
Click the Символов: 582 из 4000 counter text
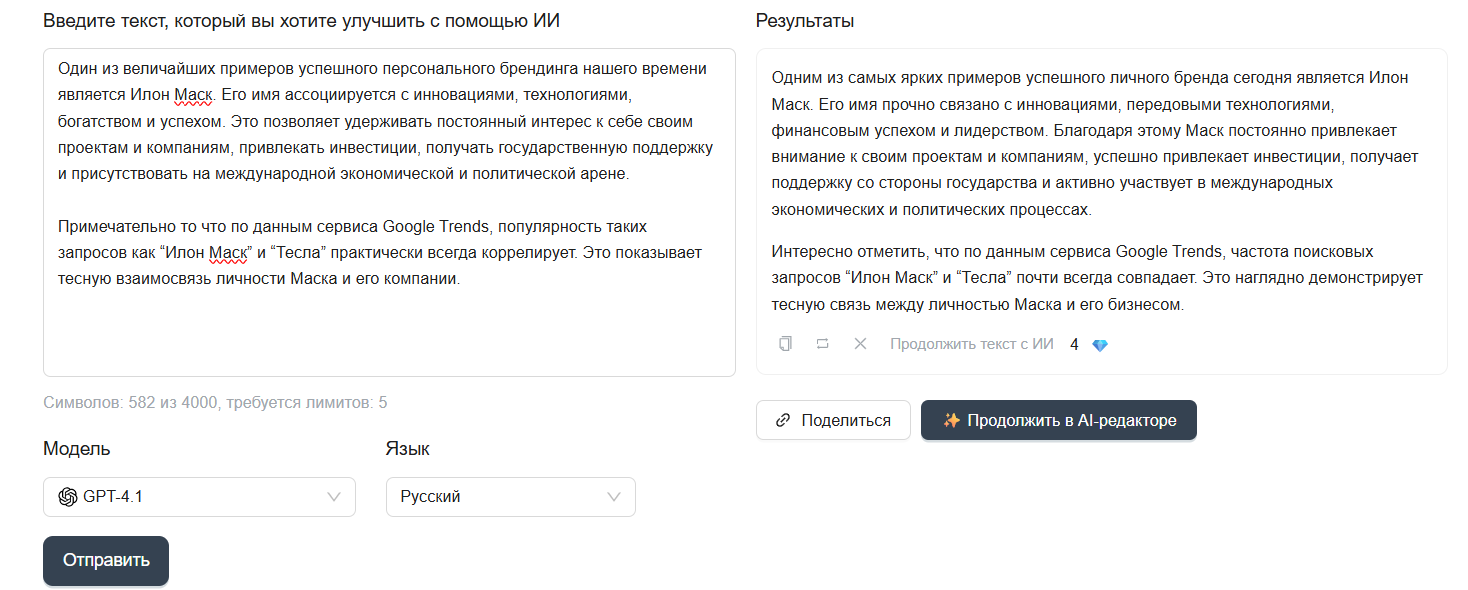[x=215, y=403]
